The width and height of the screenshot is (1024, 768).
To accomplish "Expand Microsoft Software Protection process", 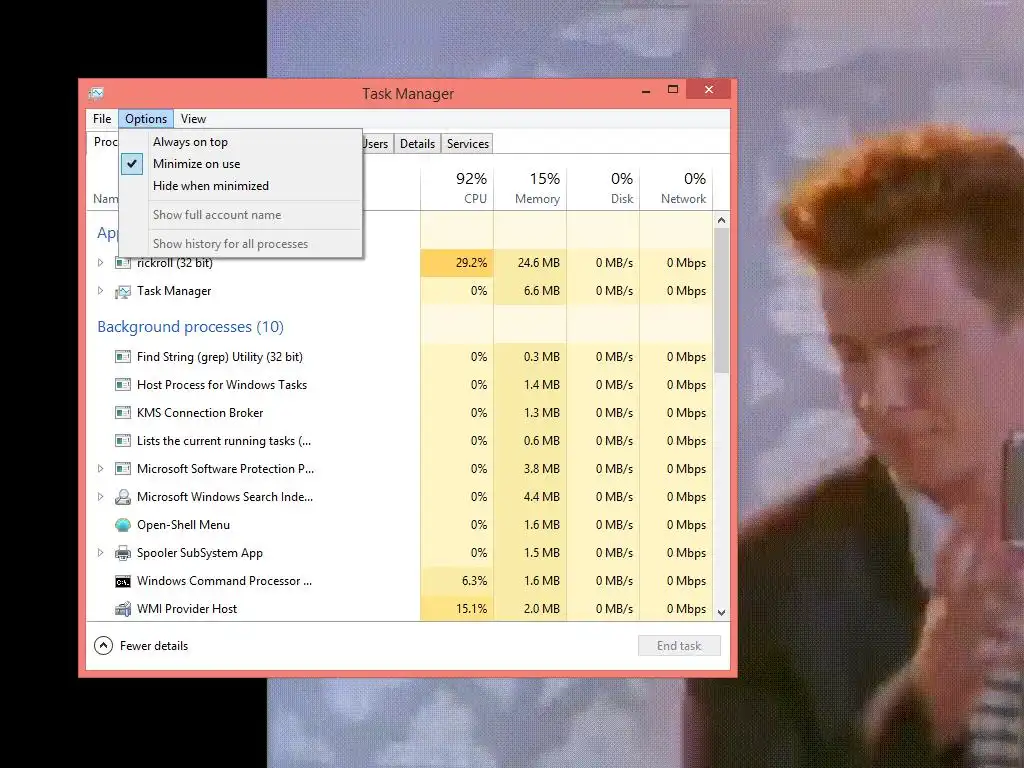I will (x=100, y=468).
